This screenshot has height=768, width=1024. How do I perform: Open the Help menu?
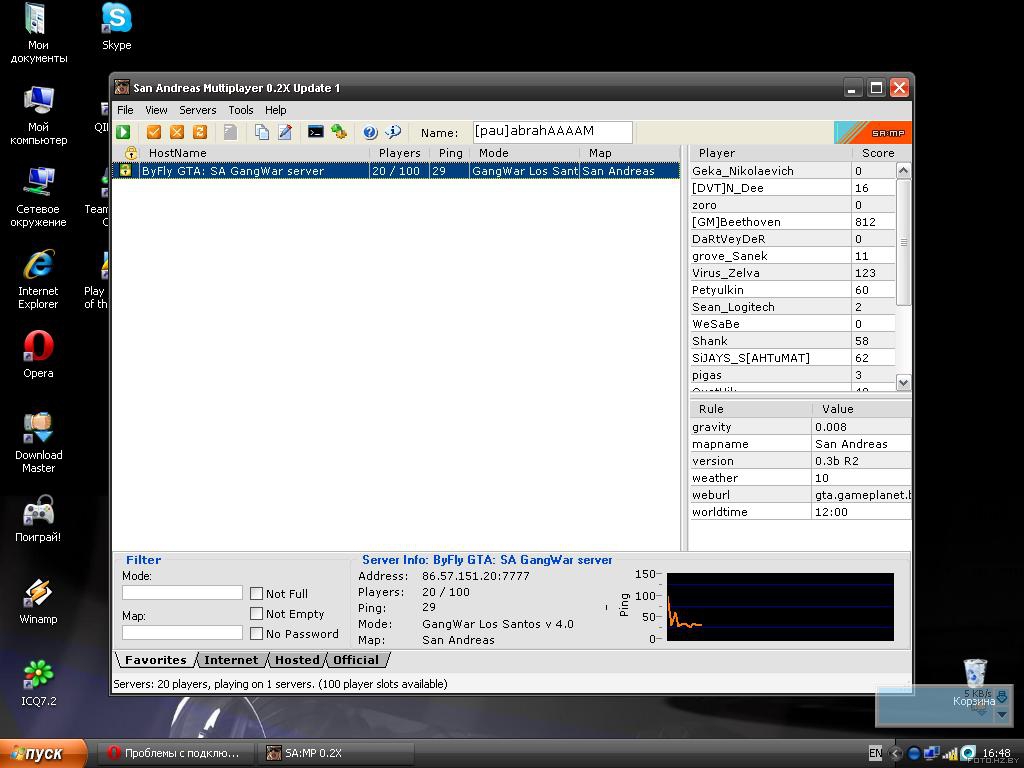[276, 110]
